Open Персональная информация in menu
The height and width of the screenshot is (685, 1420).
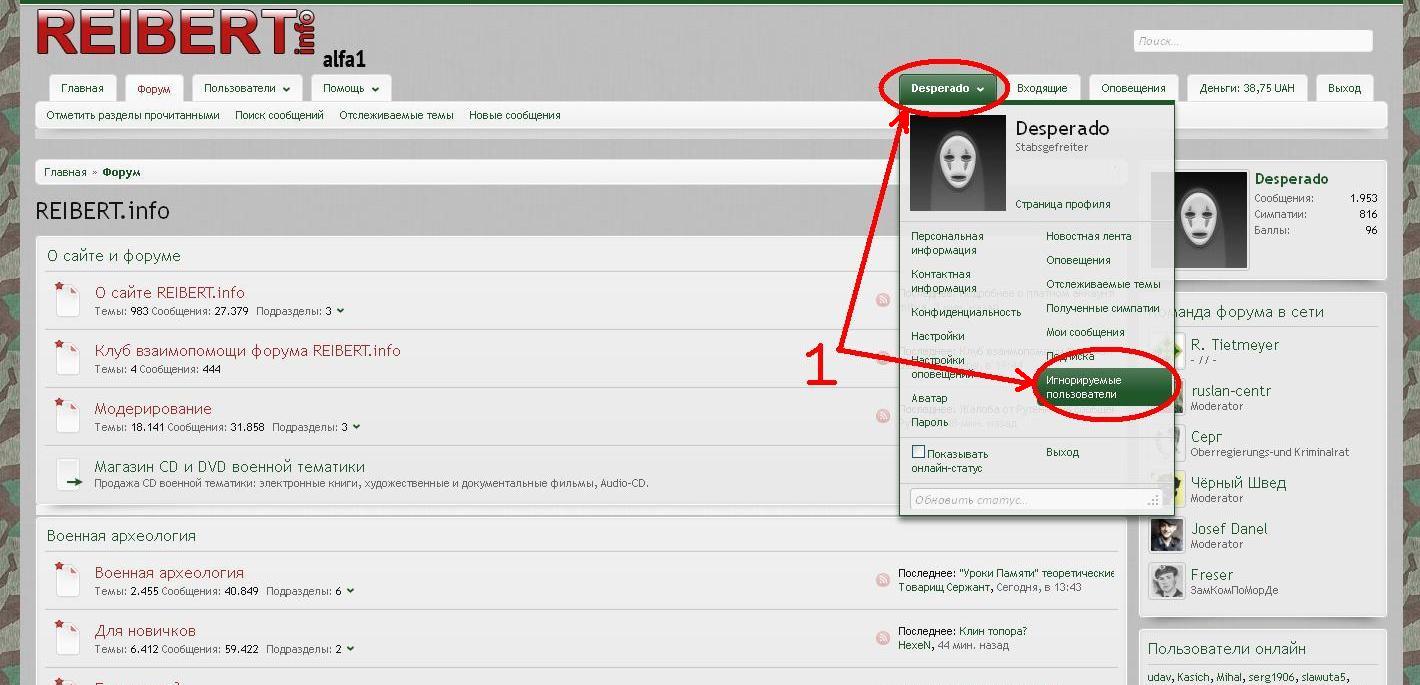pyautogui.click(x=947, y=243)
